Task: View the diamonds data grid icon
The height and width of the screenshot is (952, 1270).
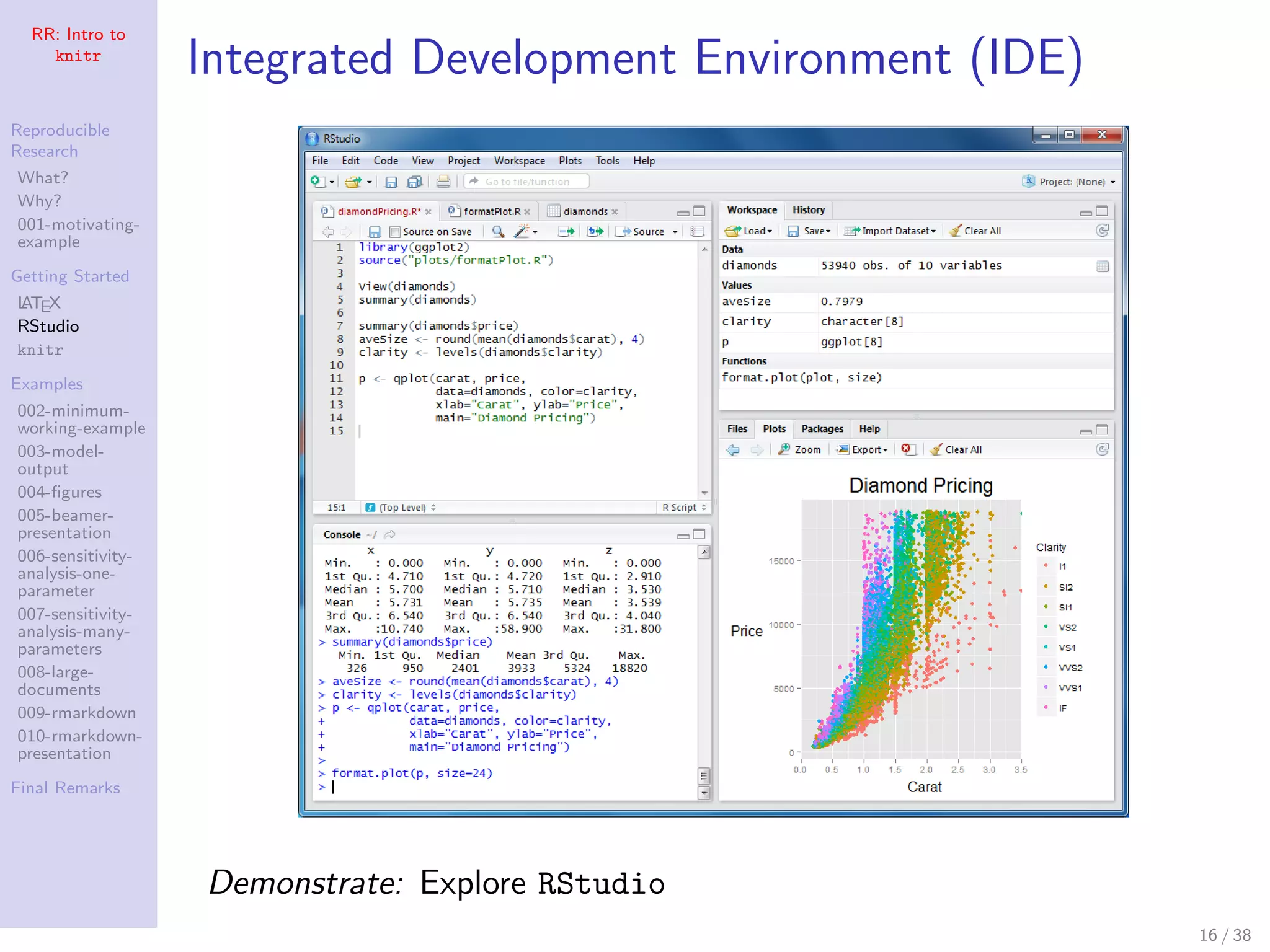Action: click(1102, 267)
